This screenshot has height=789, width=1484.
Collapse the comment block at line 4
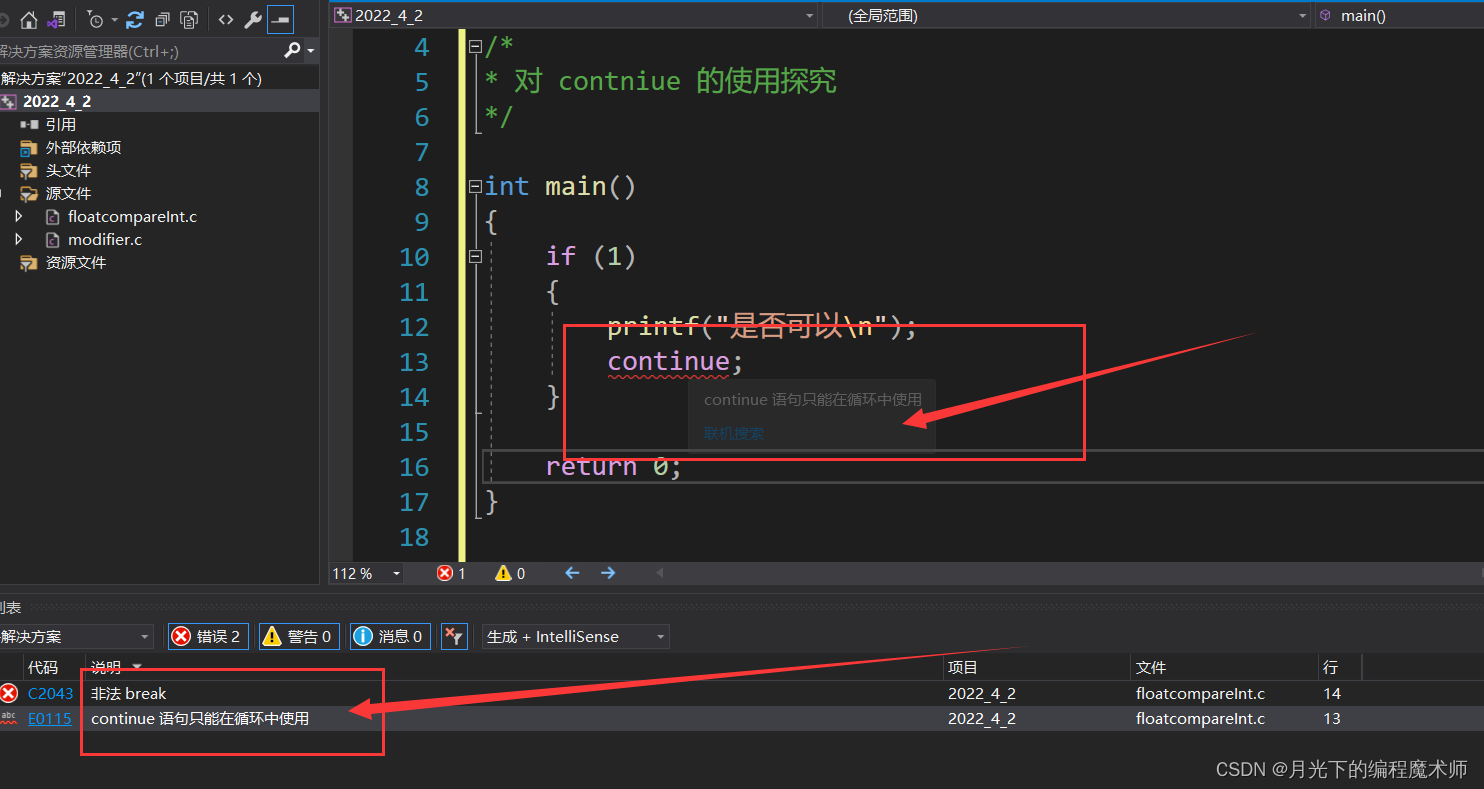pos(475,46)
